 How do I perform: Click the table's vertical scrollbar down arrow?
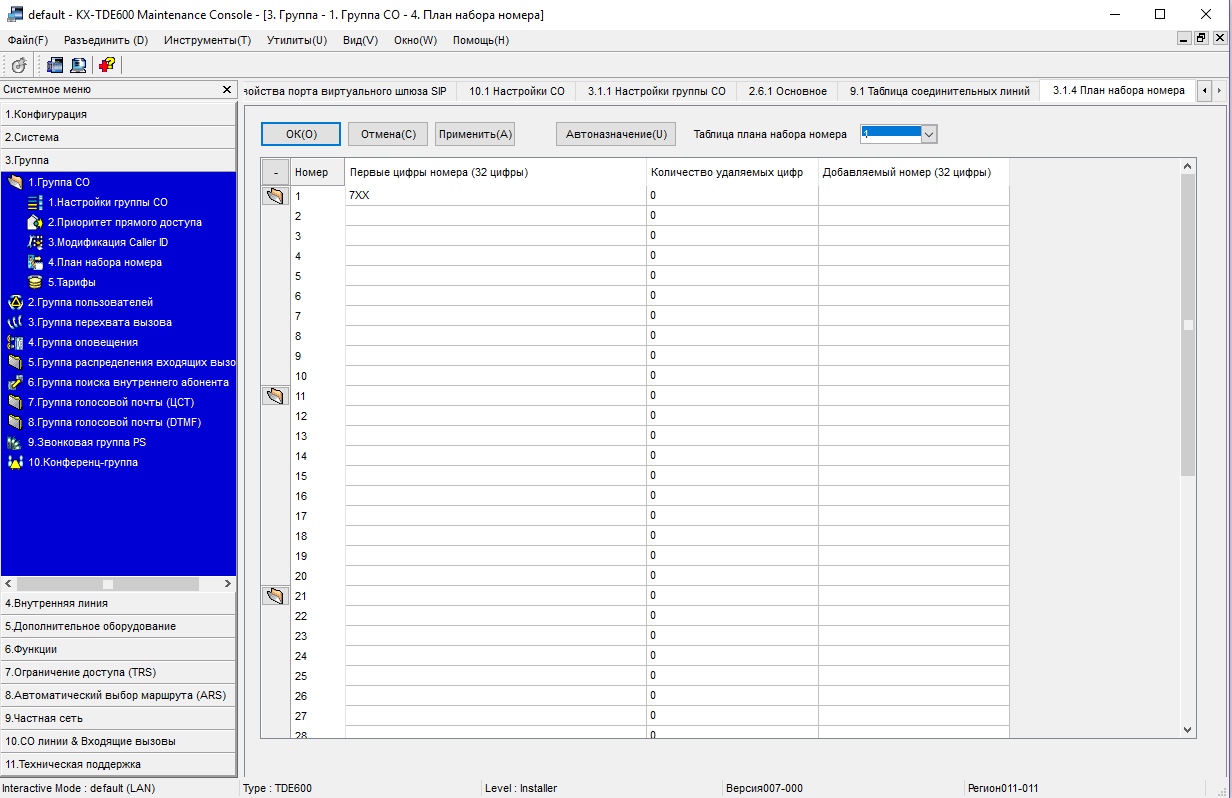coord(1188,730)
